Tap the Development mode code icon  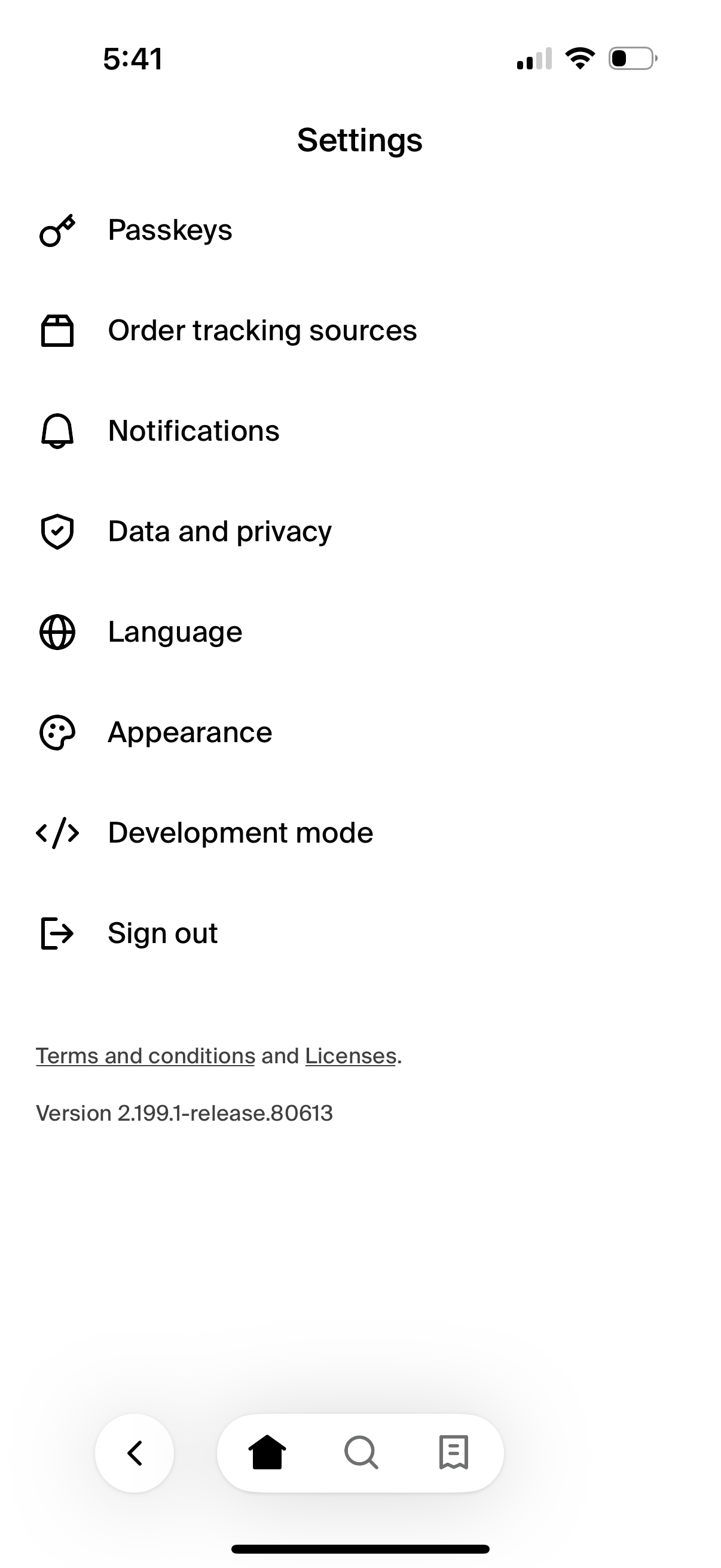coord(57,833)
